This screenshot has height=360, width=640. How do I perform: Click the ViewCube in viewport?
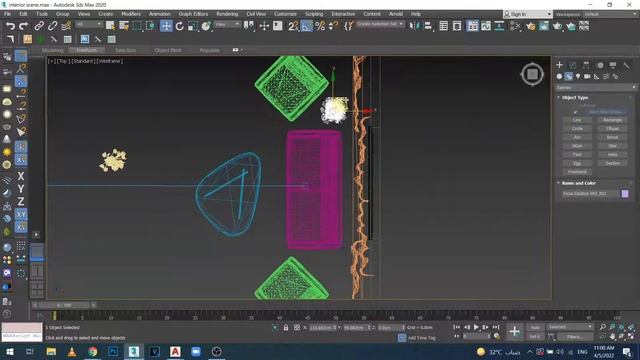pos(532,74)
